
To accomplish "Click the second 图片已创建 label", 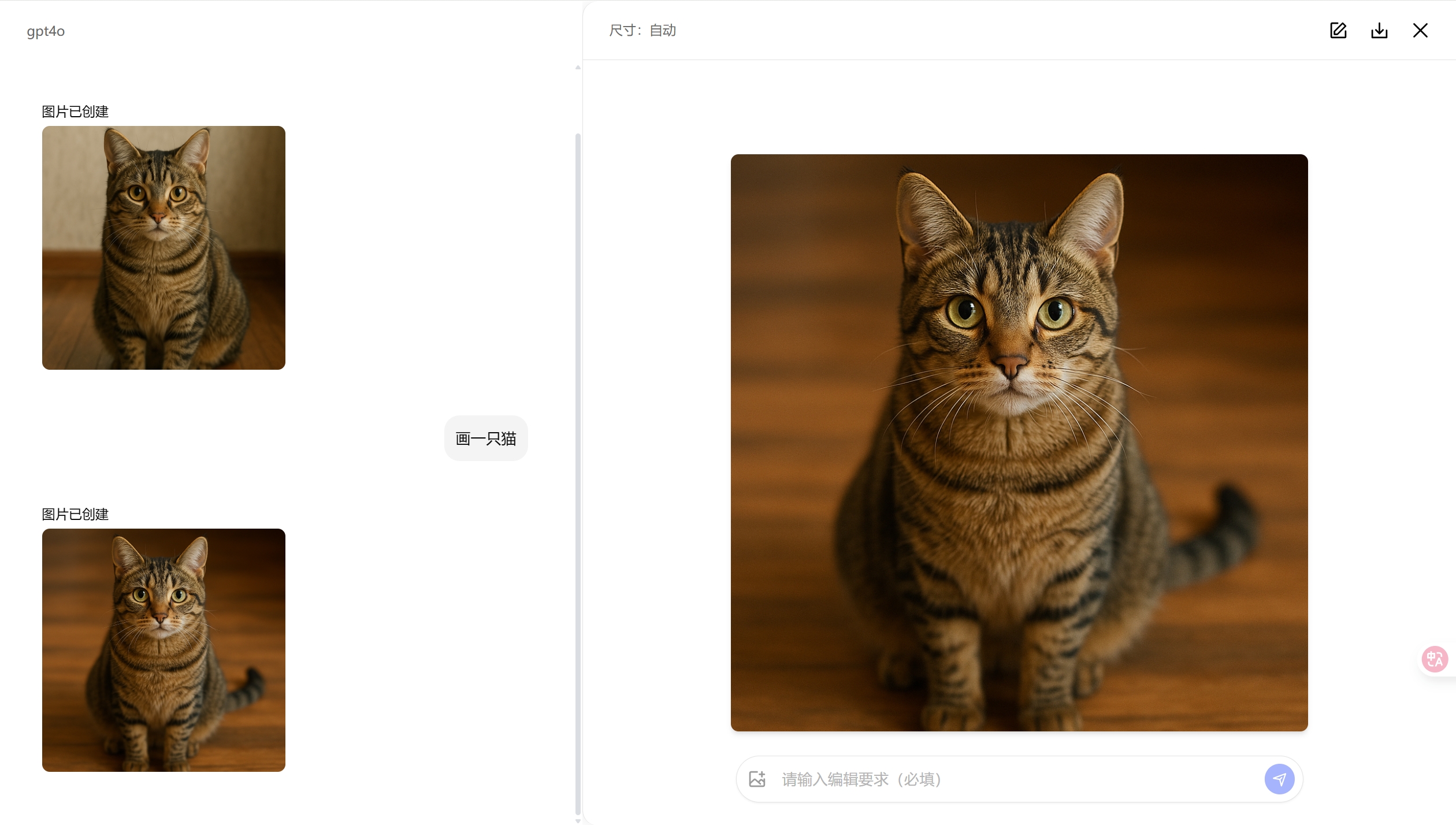I will coord(75,514).
